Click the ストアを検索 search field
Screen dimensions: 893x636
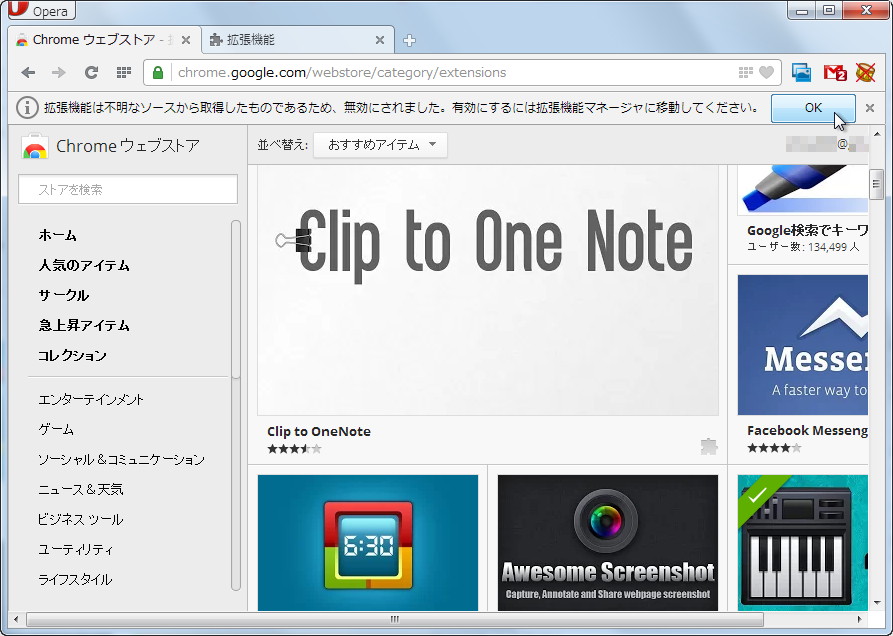127,189
